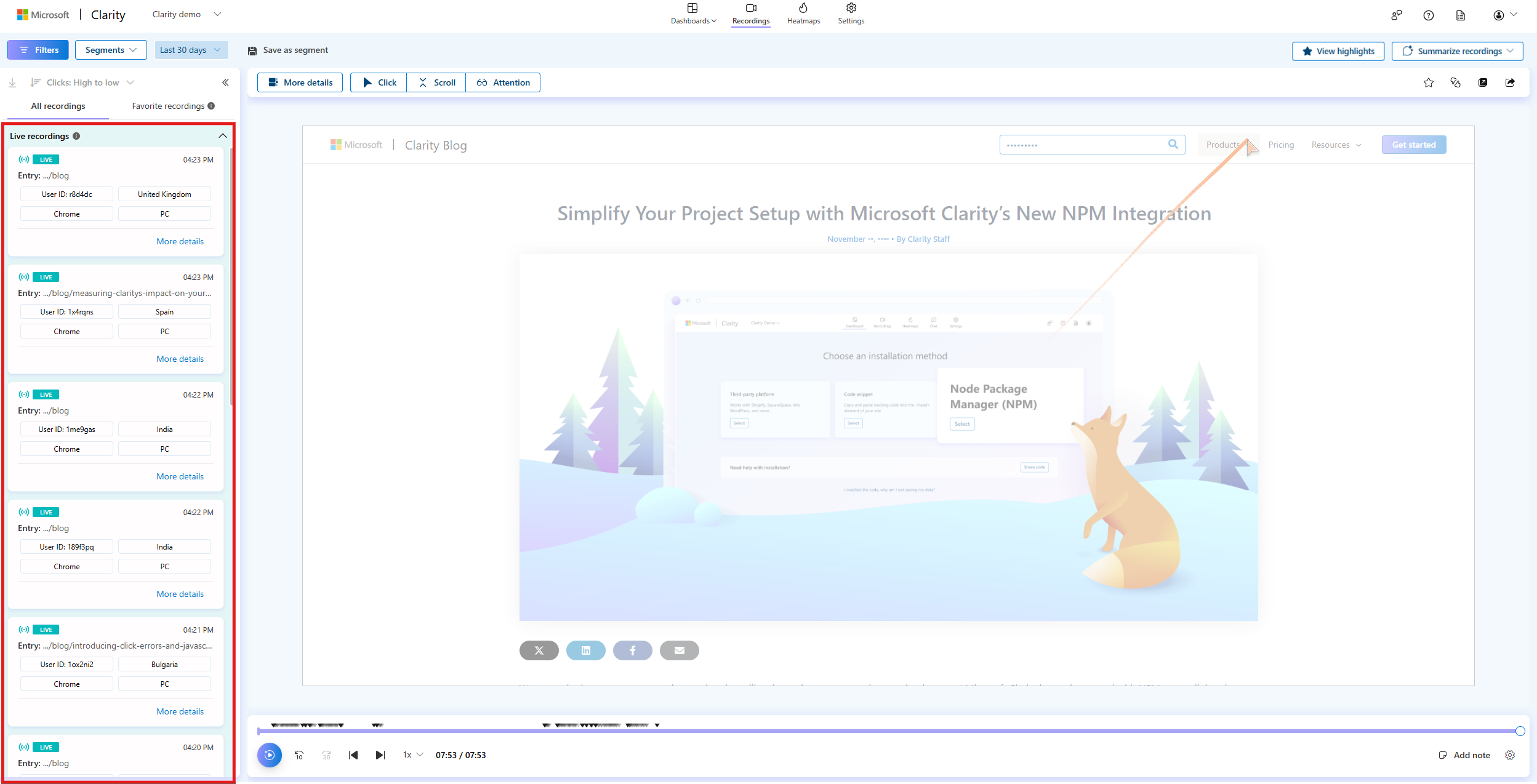This screenshot has height=784, width=1537.
Task: Open More details for user 1x4rqns
Action: click(x=180, y=359)
